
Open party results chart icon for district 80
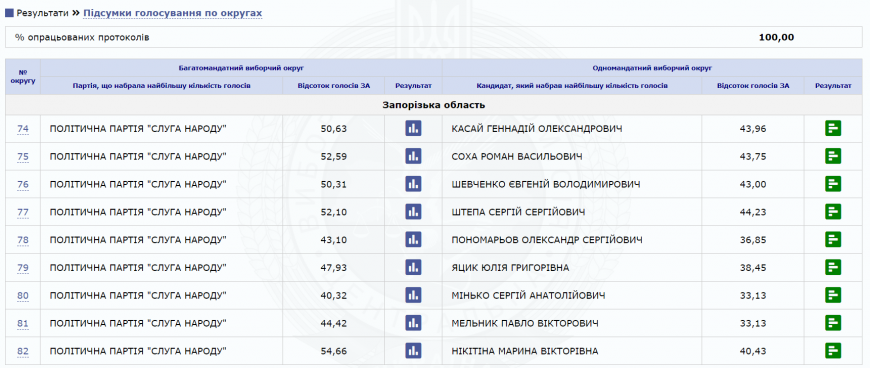[413, 295]
